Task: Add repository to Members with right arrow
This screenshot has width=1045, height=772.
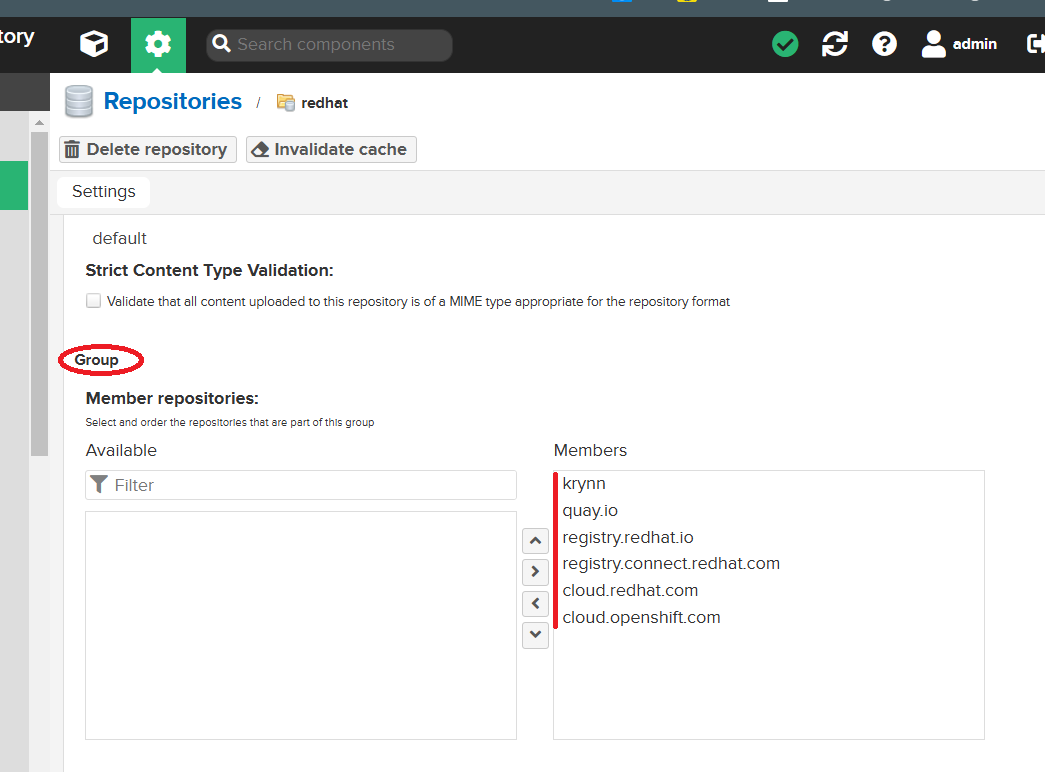Action: point(536,572)
